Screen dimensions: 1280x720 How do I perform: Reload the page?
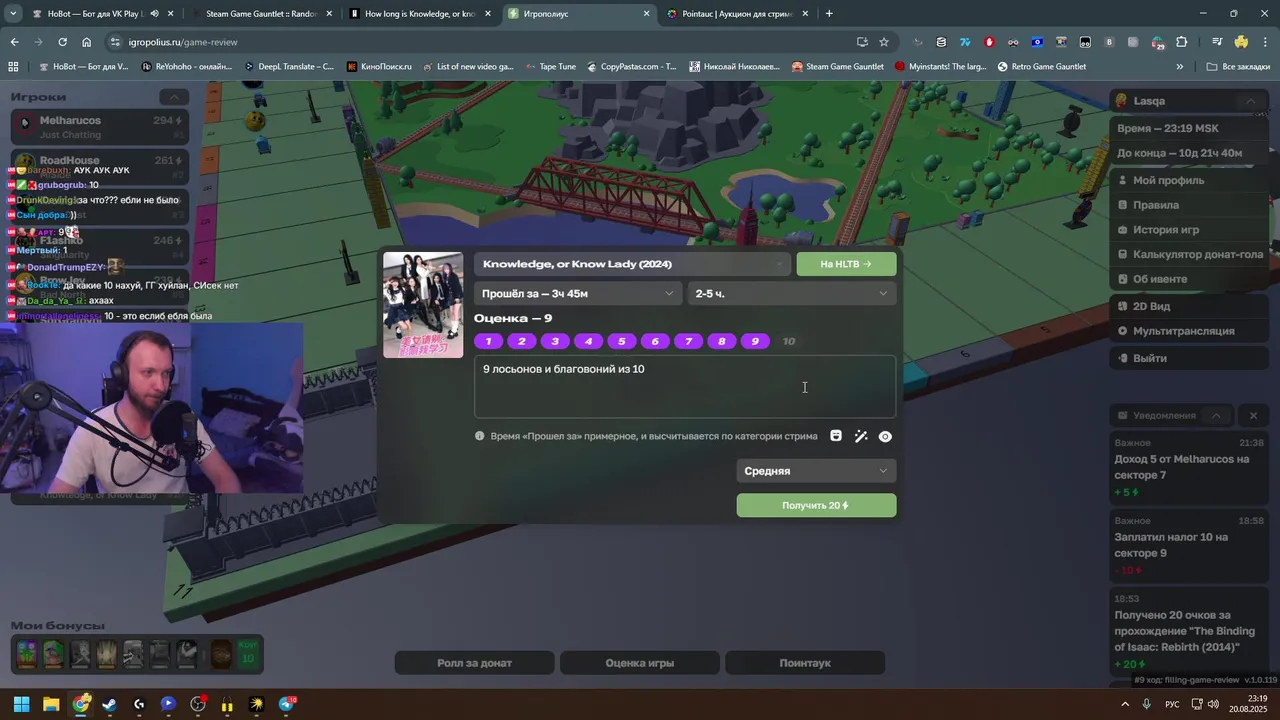tap(62, 42)
